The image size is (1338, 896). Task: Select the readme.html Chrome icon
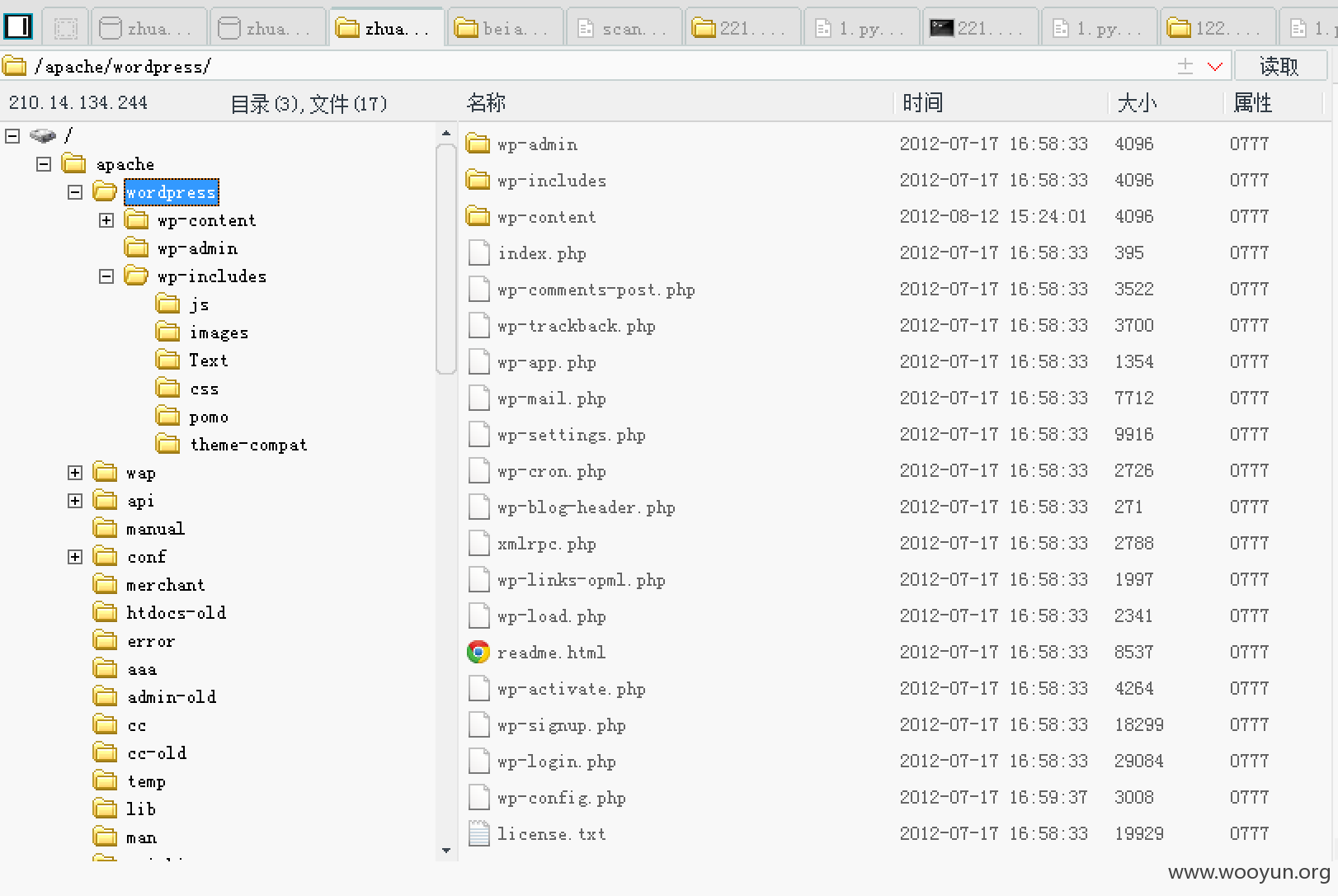[478, 652]
